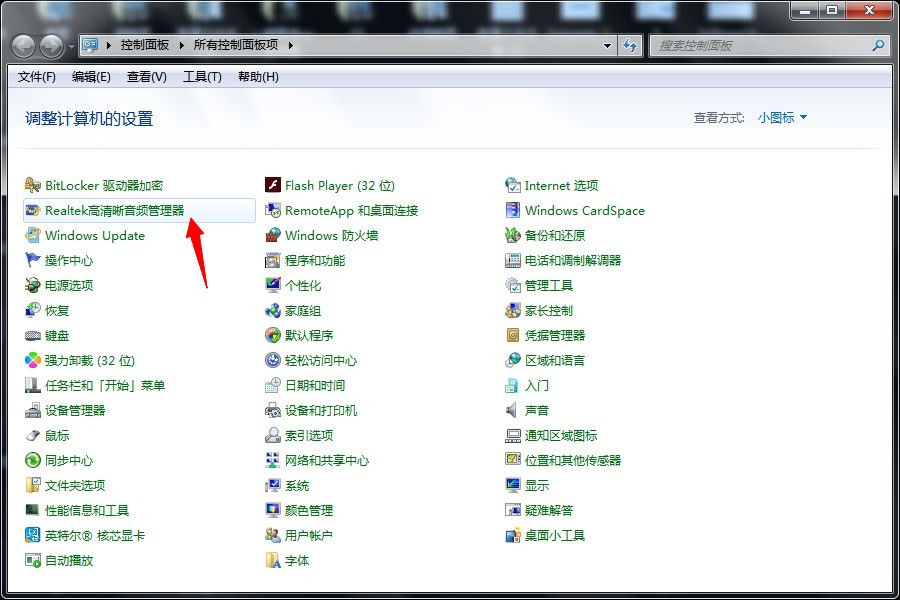Click the 声音 speaker icon
This screenshot has height=600, width=900.
point(513,411)
